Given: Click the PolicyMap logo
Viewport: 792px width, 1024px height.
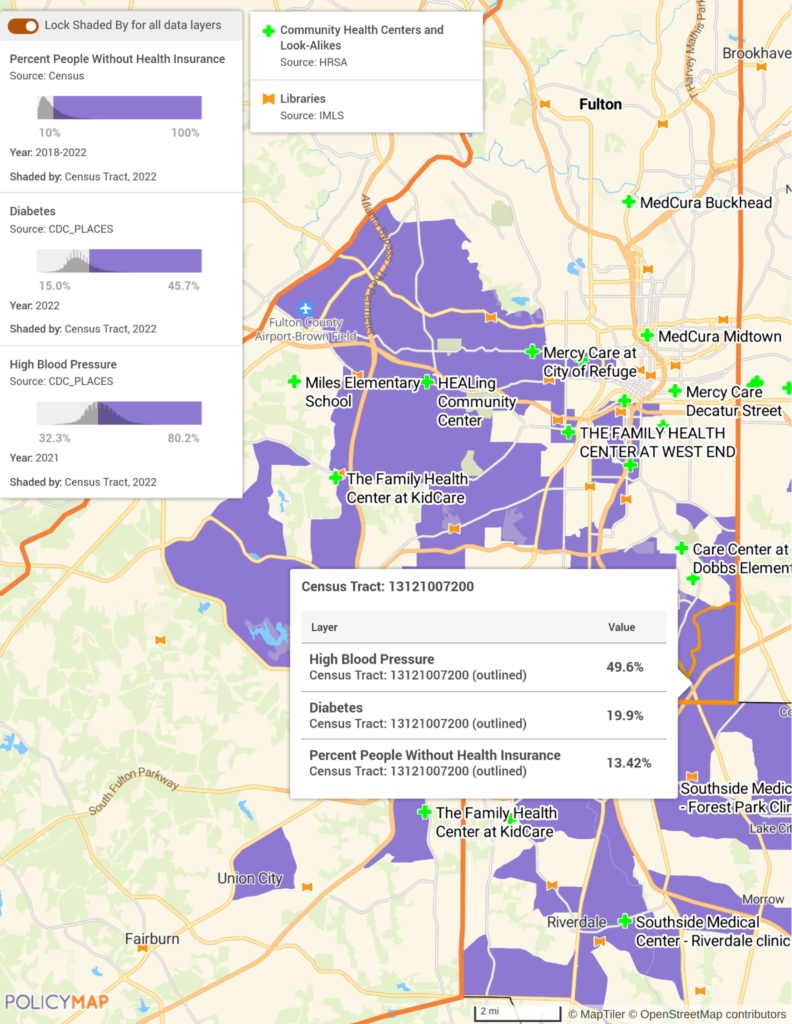Looking at the screenshot, I should click(x=57, y=1002).
